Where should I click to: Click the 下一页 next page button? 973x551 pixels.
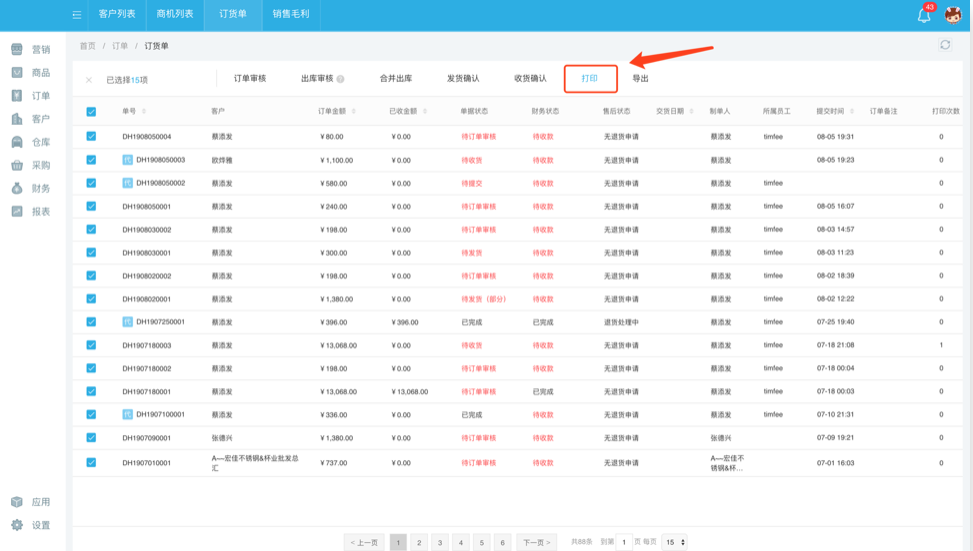coord(536,542)
